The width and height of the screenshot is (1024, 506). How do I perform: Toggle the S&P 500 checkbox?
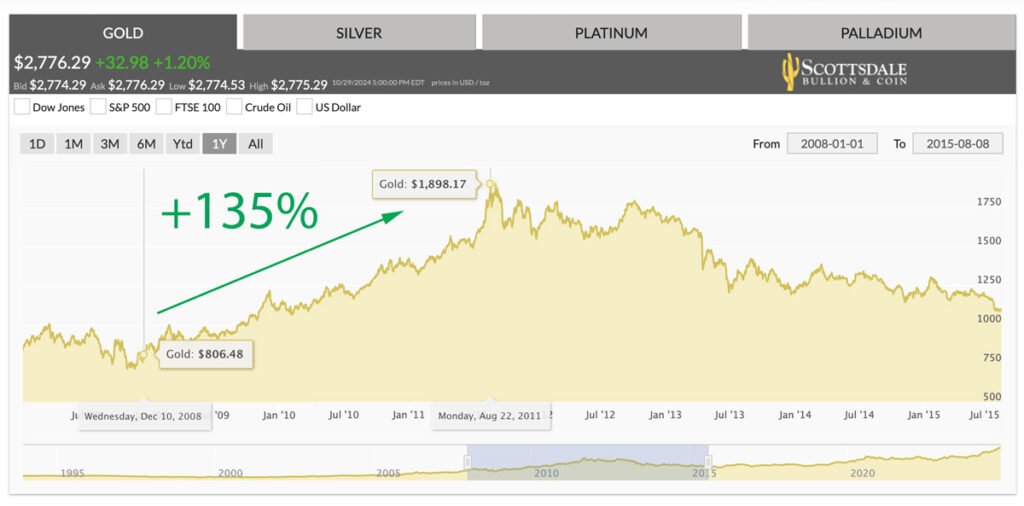98,107
